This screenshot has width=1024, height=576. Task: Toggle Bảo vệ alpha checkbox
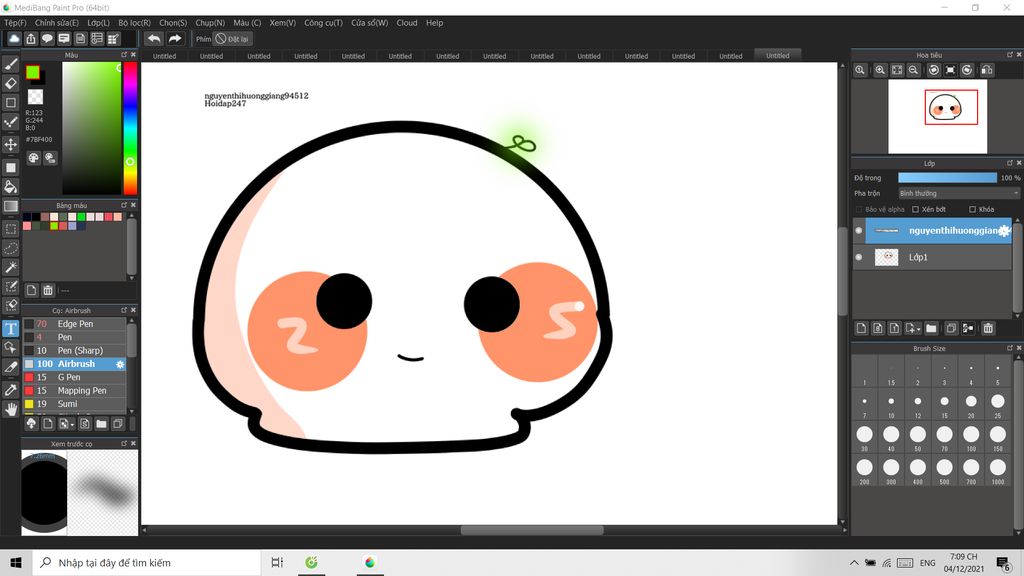click(859, 210)
